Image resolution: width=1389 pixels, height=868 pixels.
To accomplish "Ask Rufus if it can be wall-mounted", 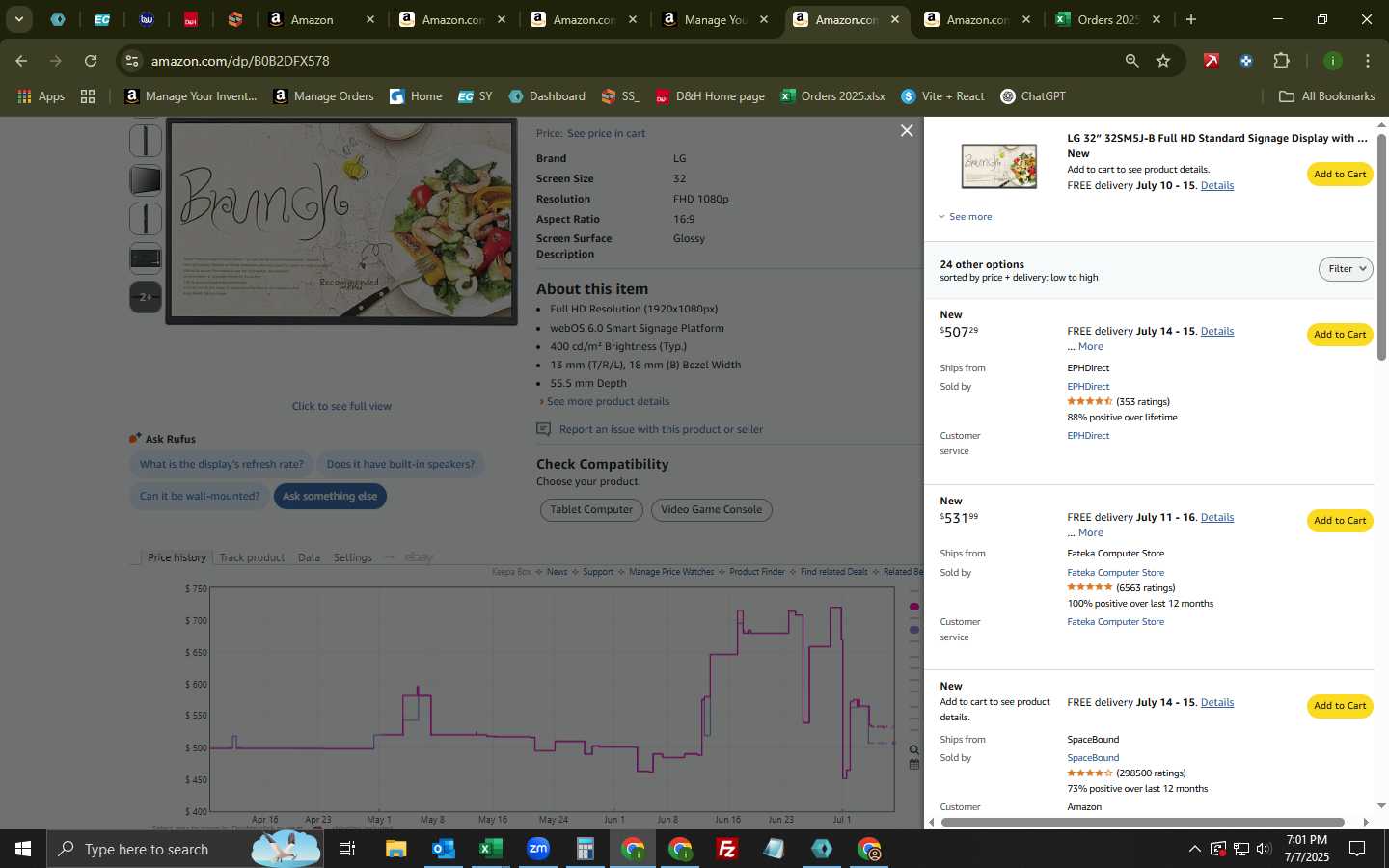I will [200, 497].
